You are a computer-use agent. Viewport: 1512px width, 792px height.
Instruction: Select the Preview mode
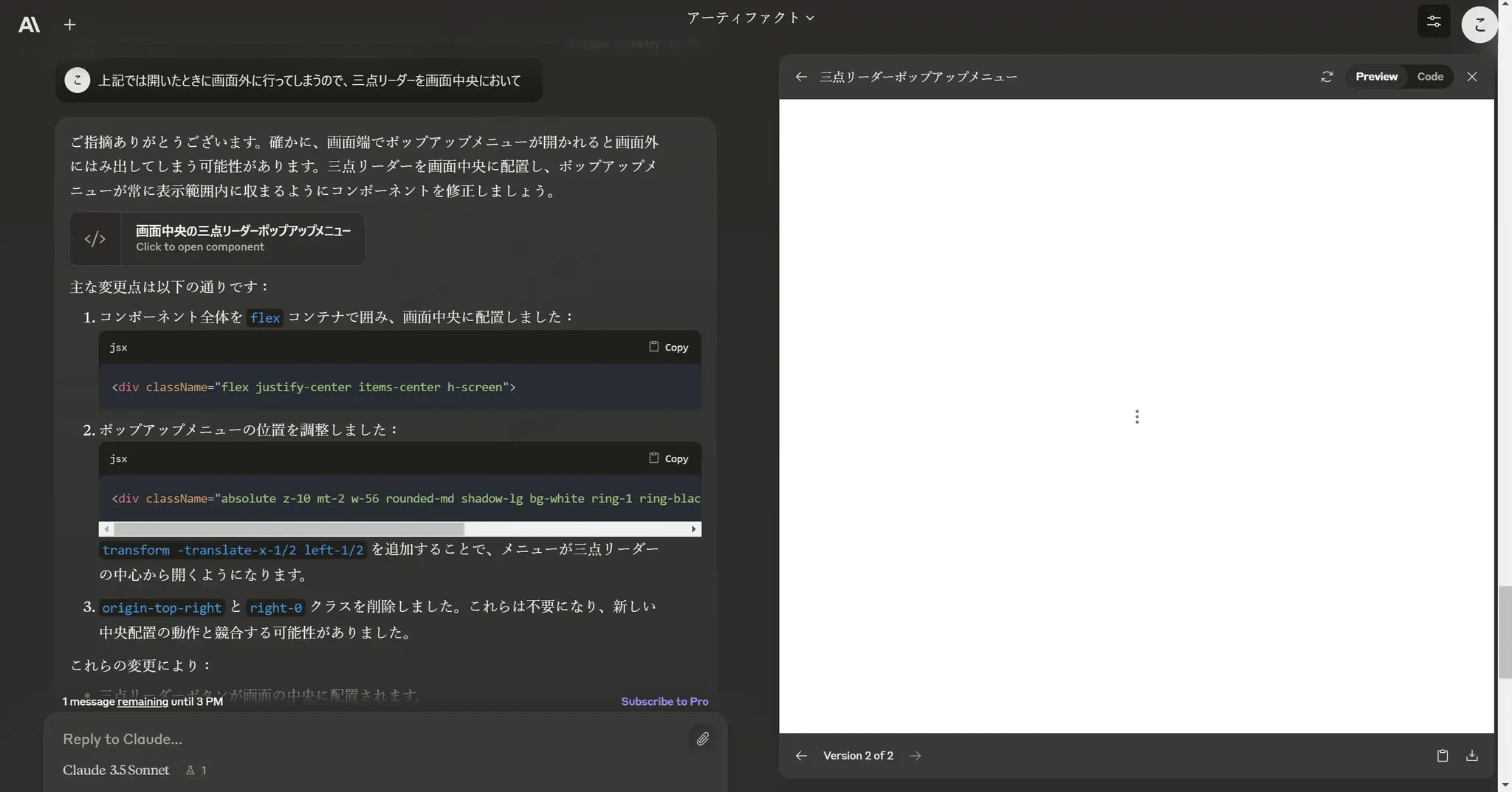(x=1375, y=77)
